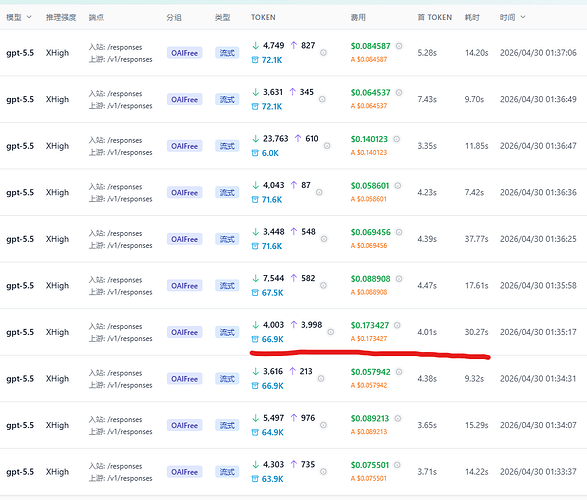Click the duration value 37.77s
The image size is (587, 500).
click(x=477, y=239)
